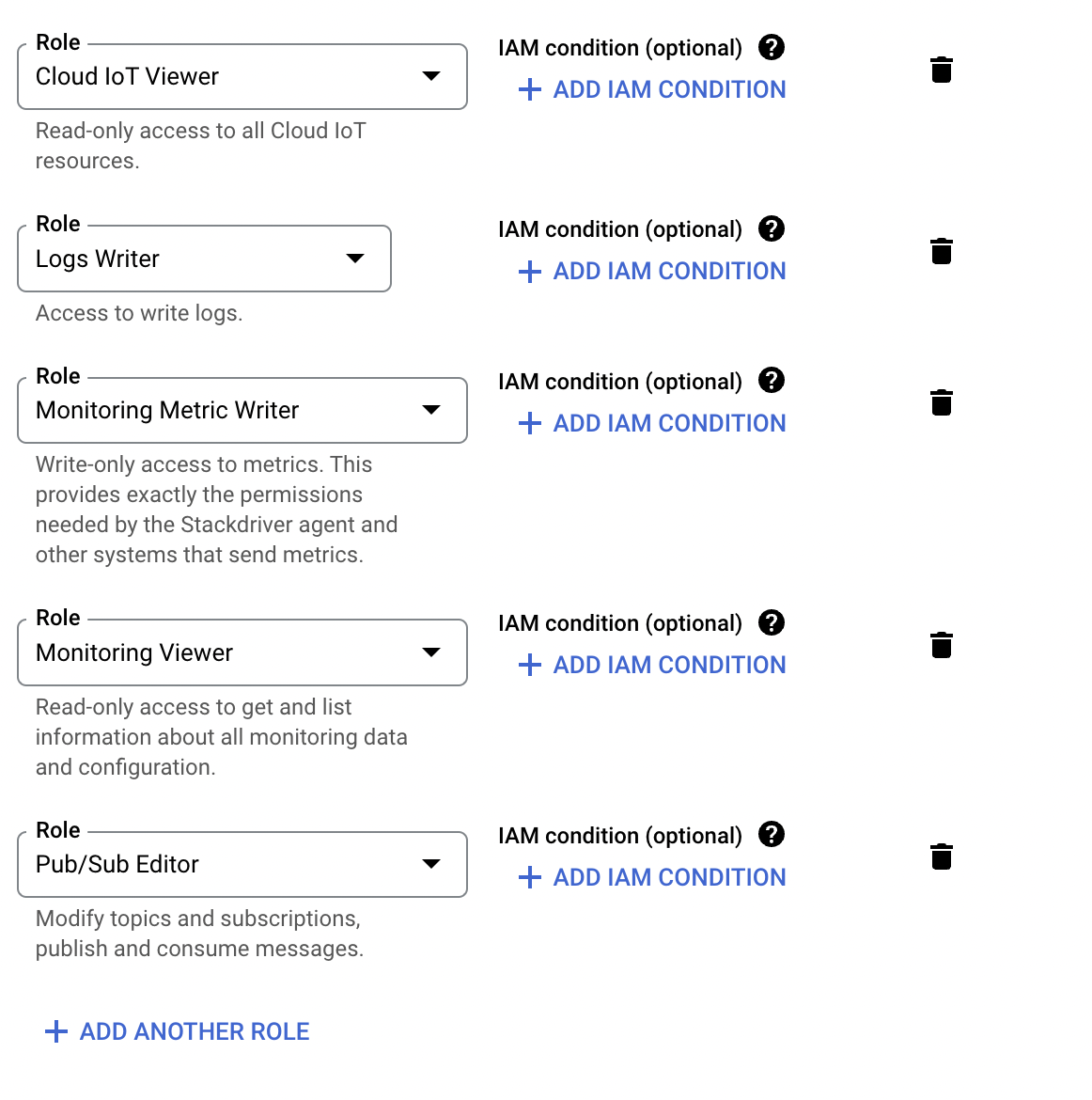Open the Cloud IoT Viewer role dropdown
The height and width of the screenshot is (1100, 1092).
pyautogui.click(x=242, y=76)
